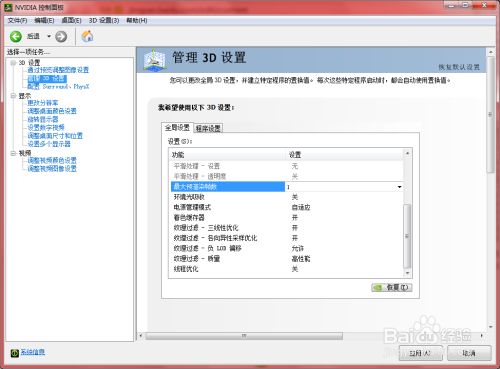Select 纹理过滤 - 各向异性采样优化 row

coord(287,238)
